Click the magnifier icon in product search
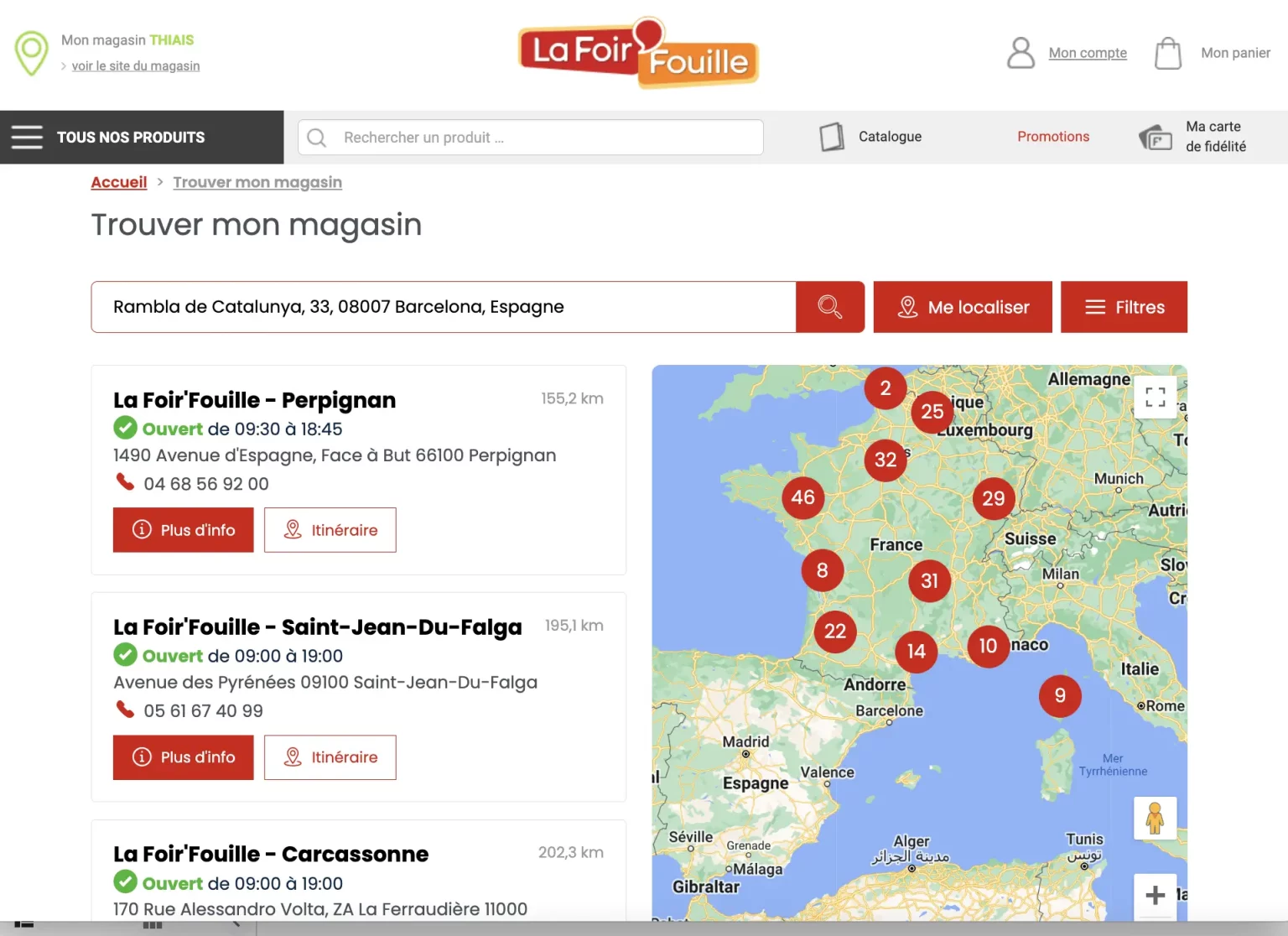1288x936 pixels. [x=317, y=138]
